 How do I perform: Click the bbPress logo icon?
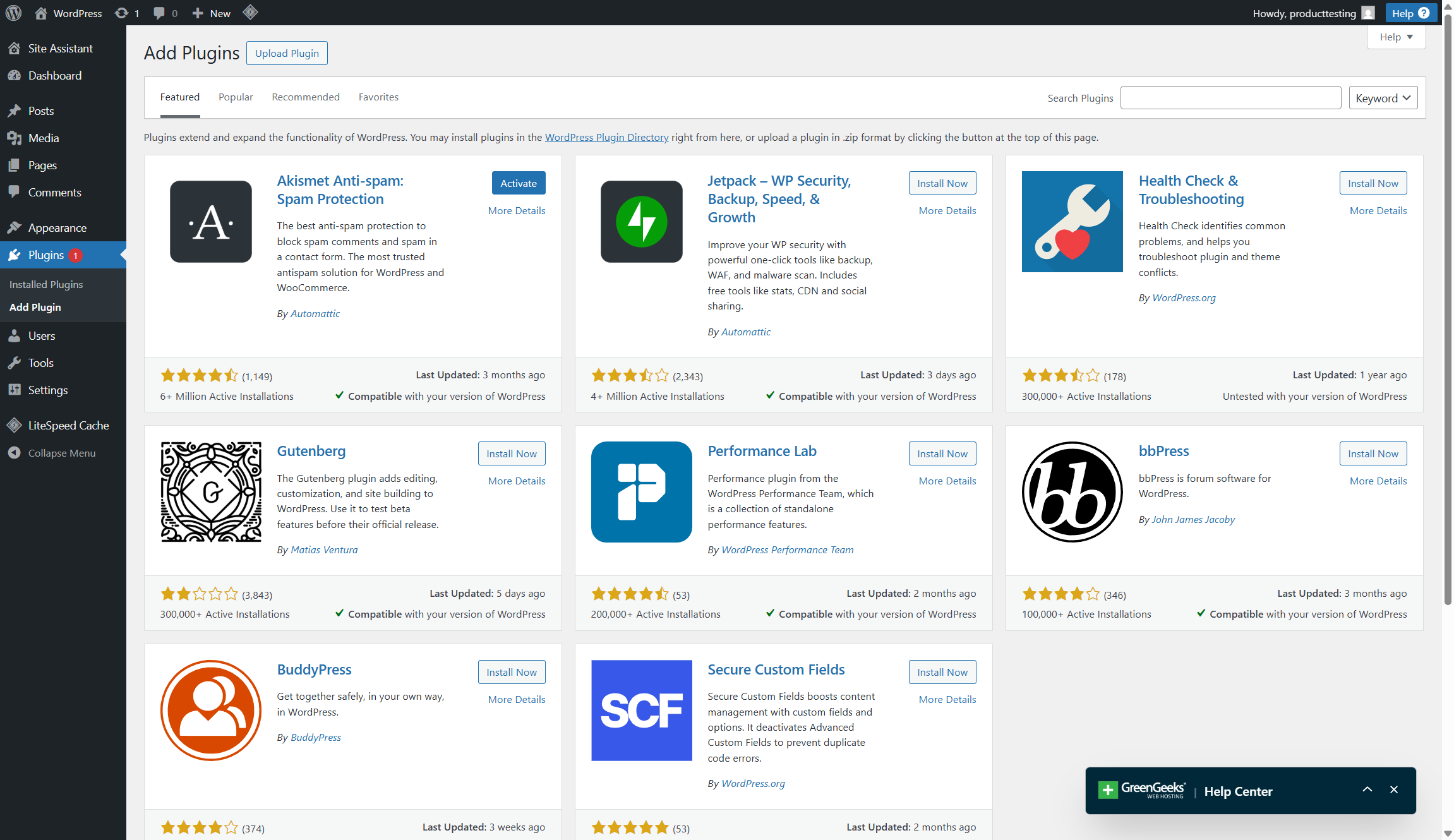coord(1072,491)
